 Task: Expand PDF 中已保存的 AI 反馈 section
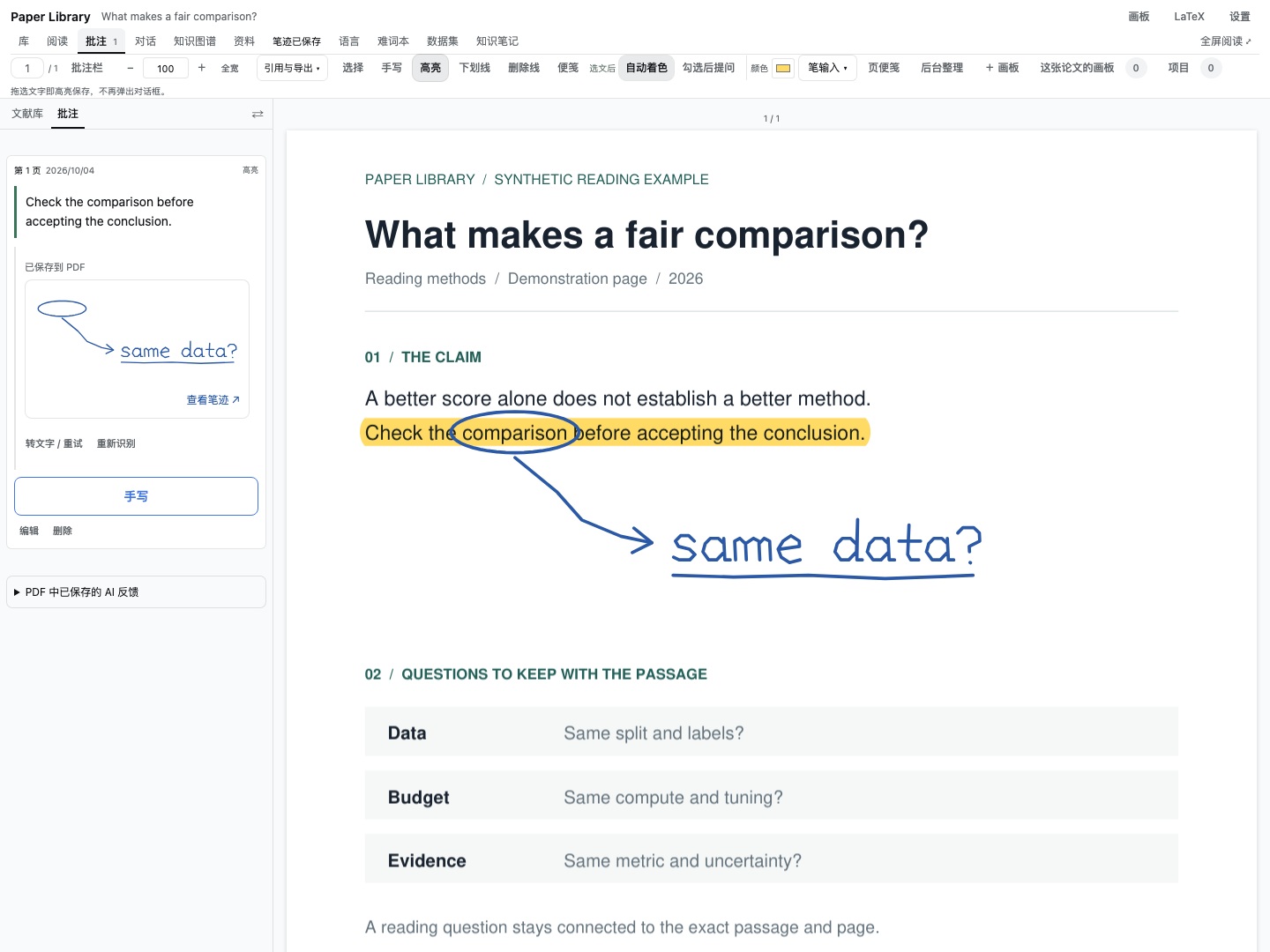136,592
